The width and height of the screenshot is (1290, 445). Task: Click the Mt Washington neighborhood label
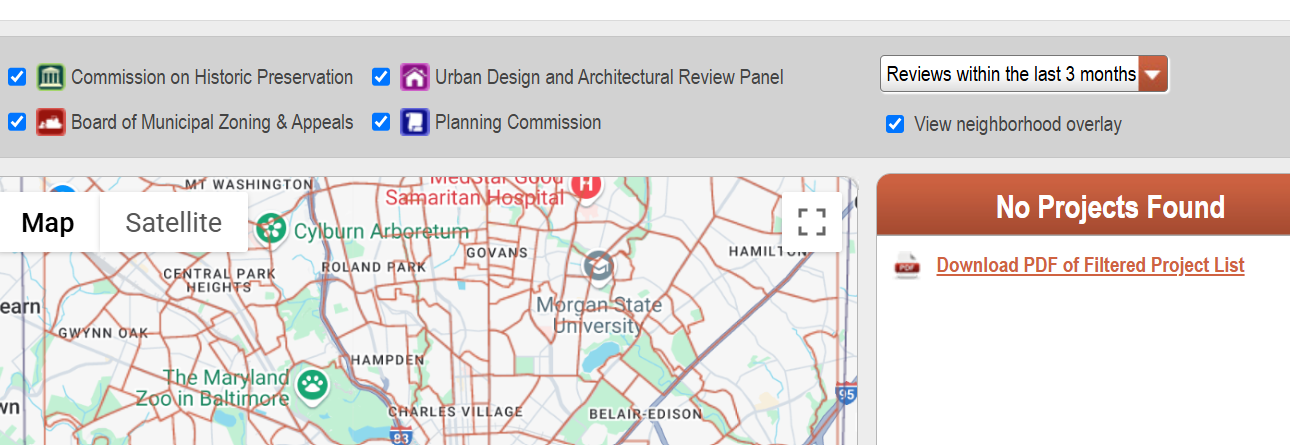click(x=249, y=185)
